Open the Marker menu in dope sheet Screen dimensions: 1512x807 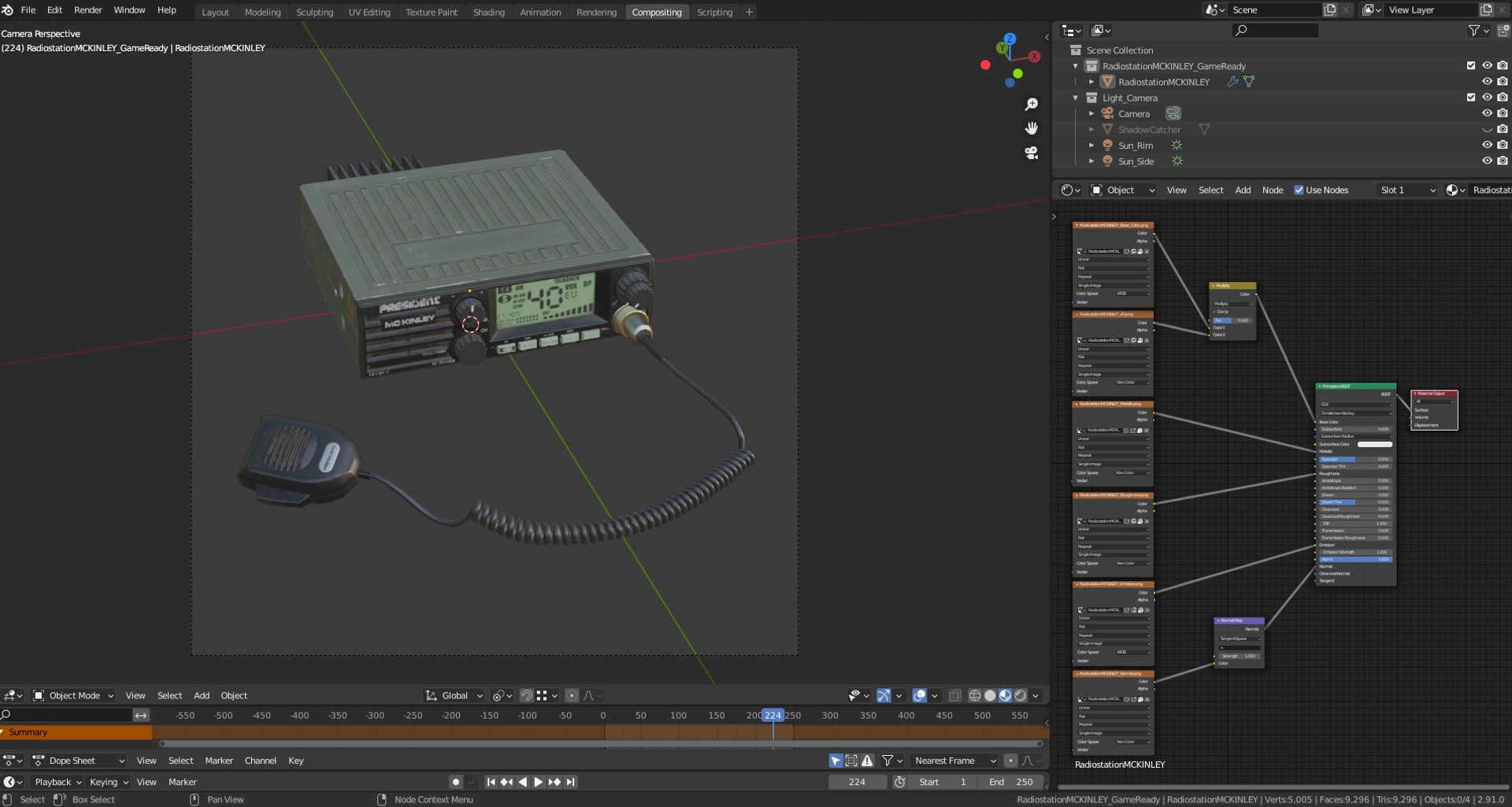point(219,761)
